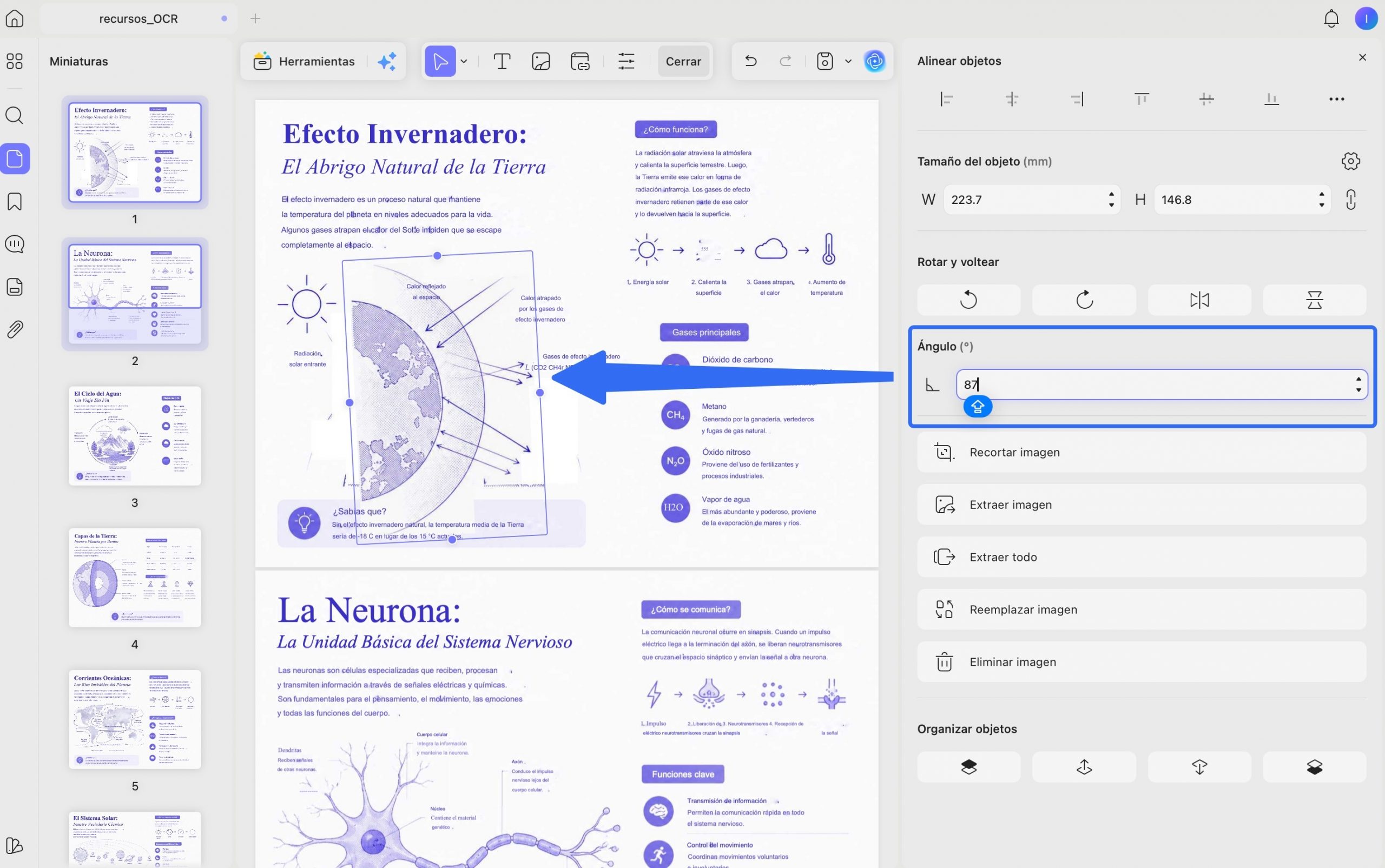Viewport: 1385px width, 868px height.
Task: Add a new tab
Action: [x=255, y=18]
